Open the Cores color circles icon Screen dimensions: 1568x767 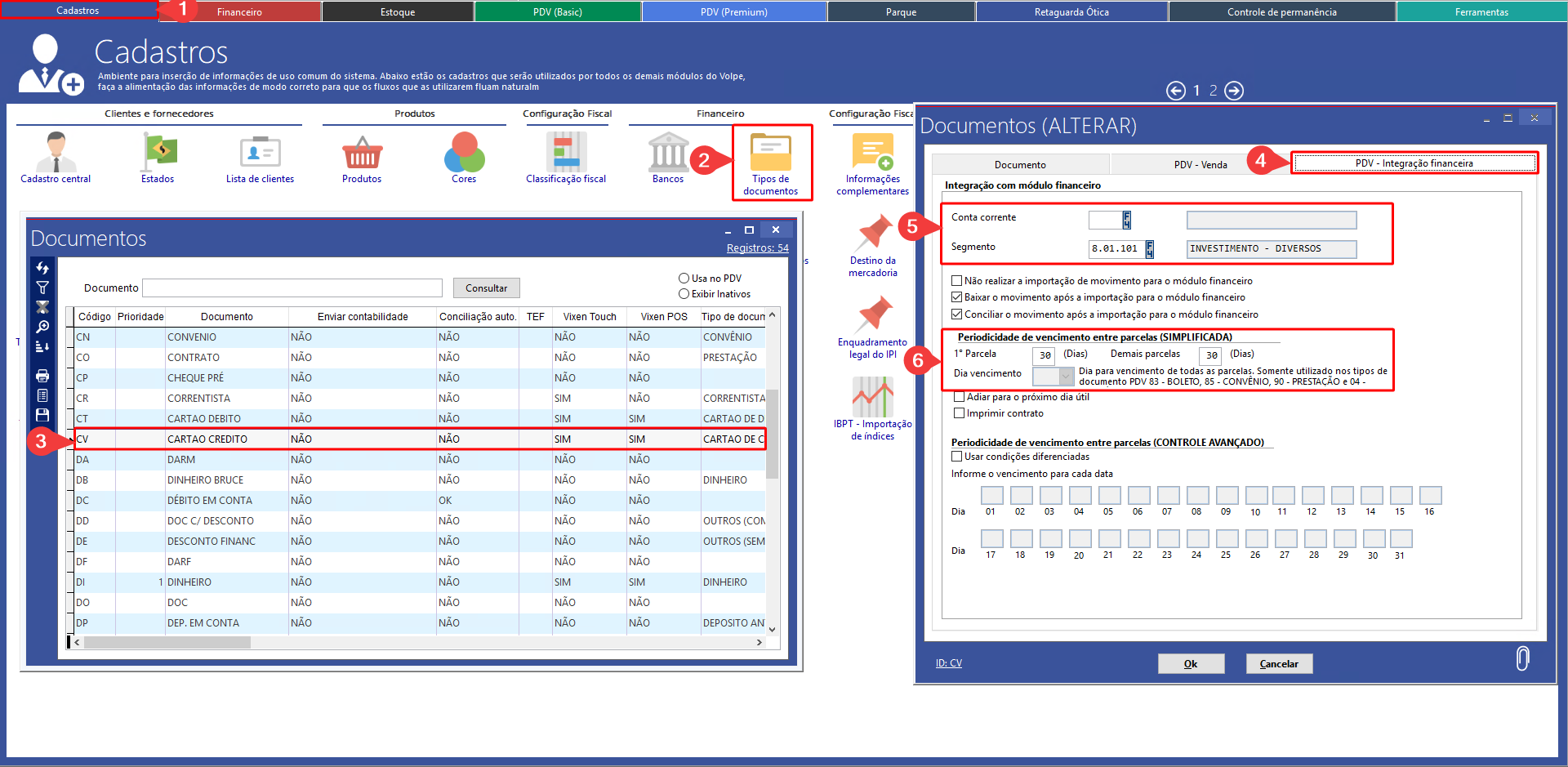tap(464, 152)
